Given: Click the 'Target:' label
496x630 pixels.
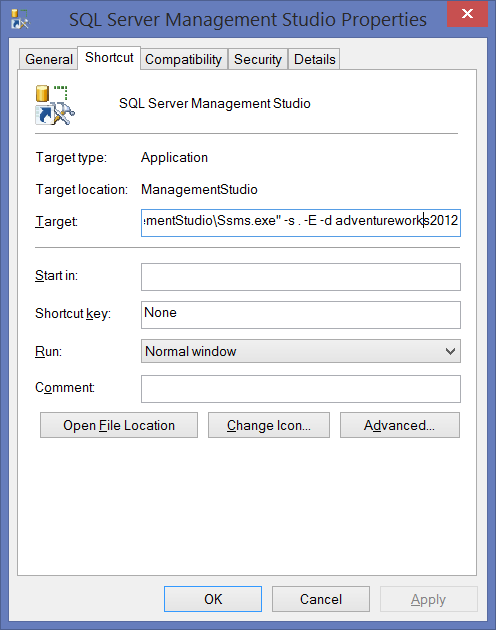Looking at the screenshot, I should point(56,221).
